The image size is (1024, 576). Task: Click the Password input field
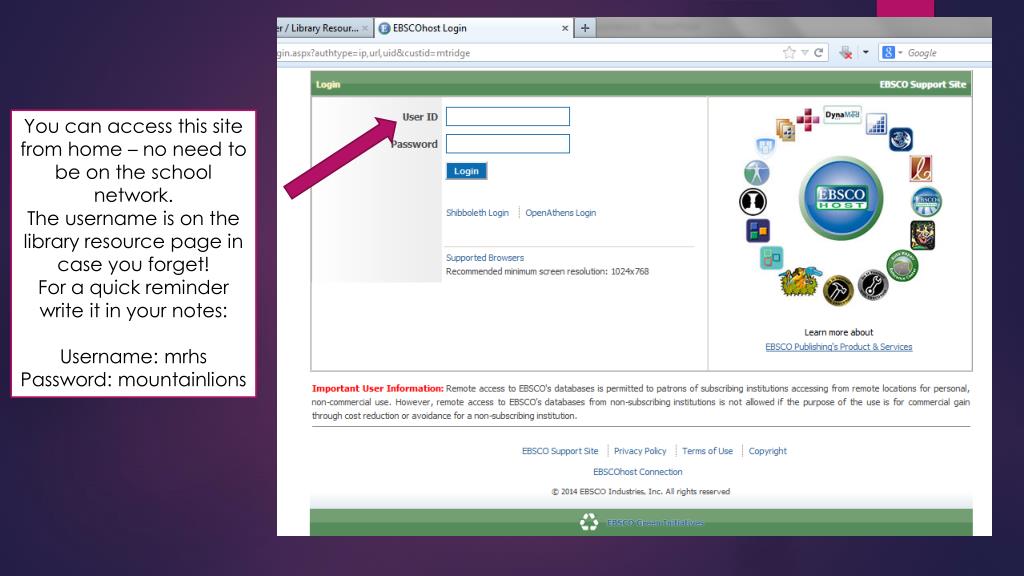507,144
